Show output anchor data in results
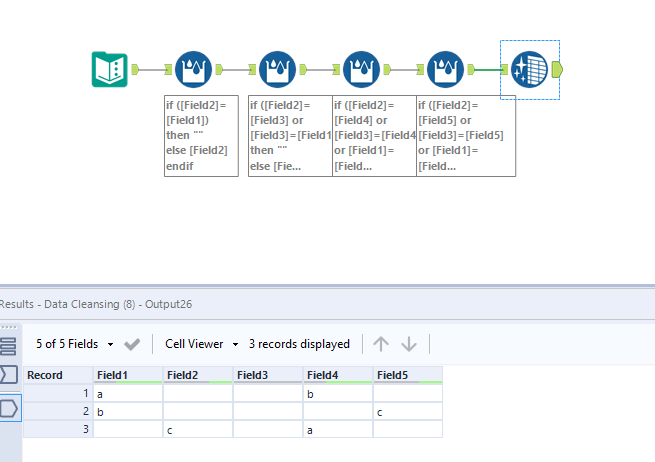Viewport: 655px width, 462px height. (9, 408)
